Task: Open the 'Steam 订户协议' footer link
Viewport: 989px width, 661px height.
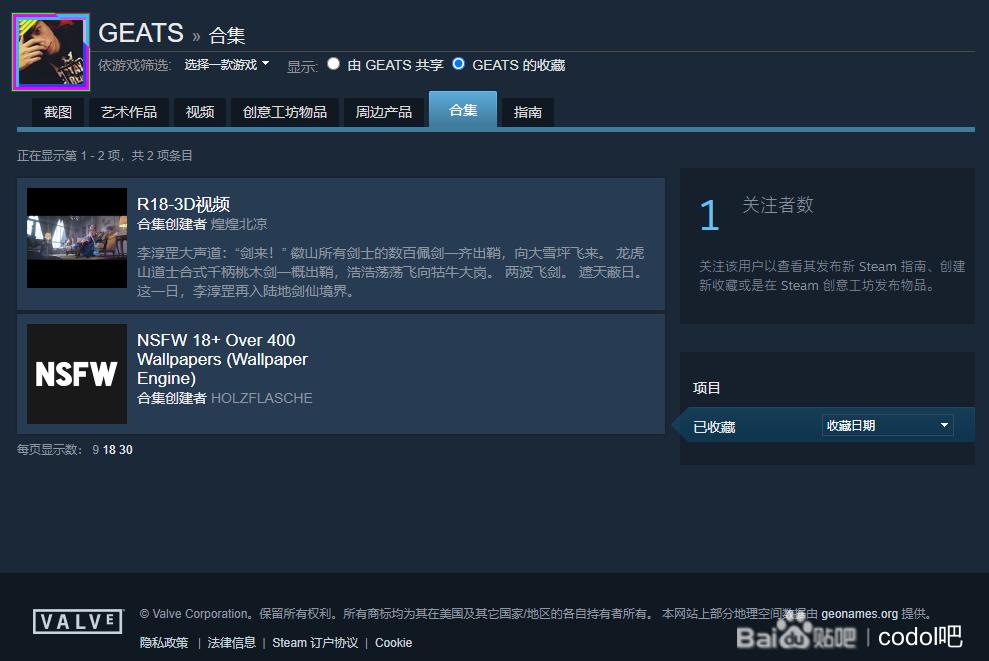Action: 315,643
